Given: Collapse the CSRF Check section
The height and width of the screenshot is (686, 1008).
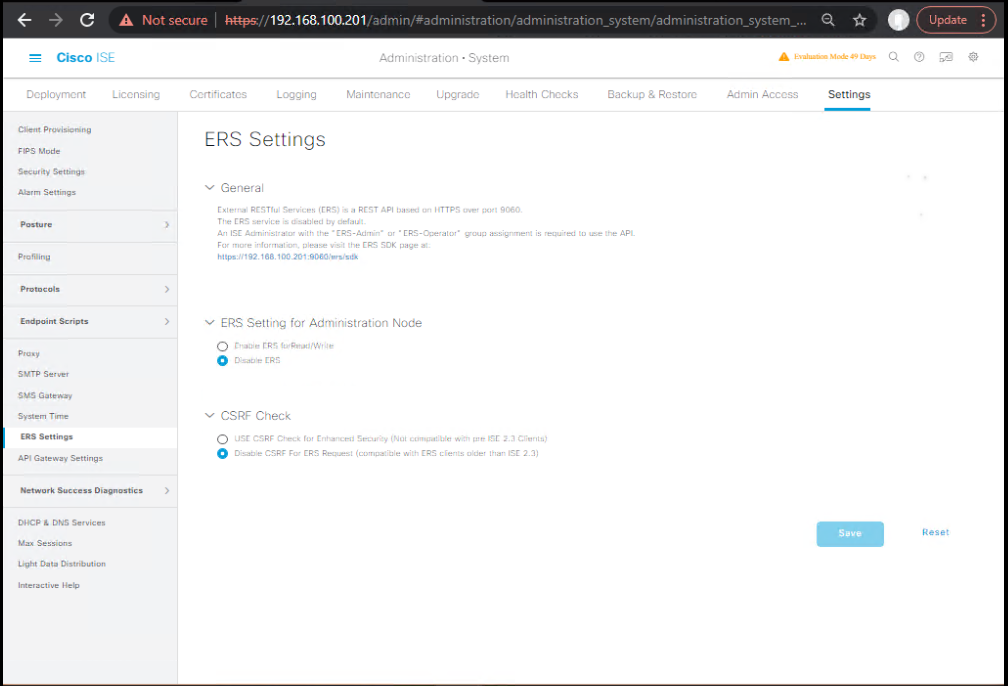Looking at the screenshot, I should 210,416.
